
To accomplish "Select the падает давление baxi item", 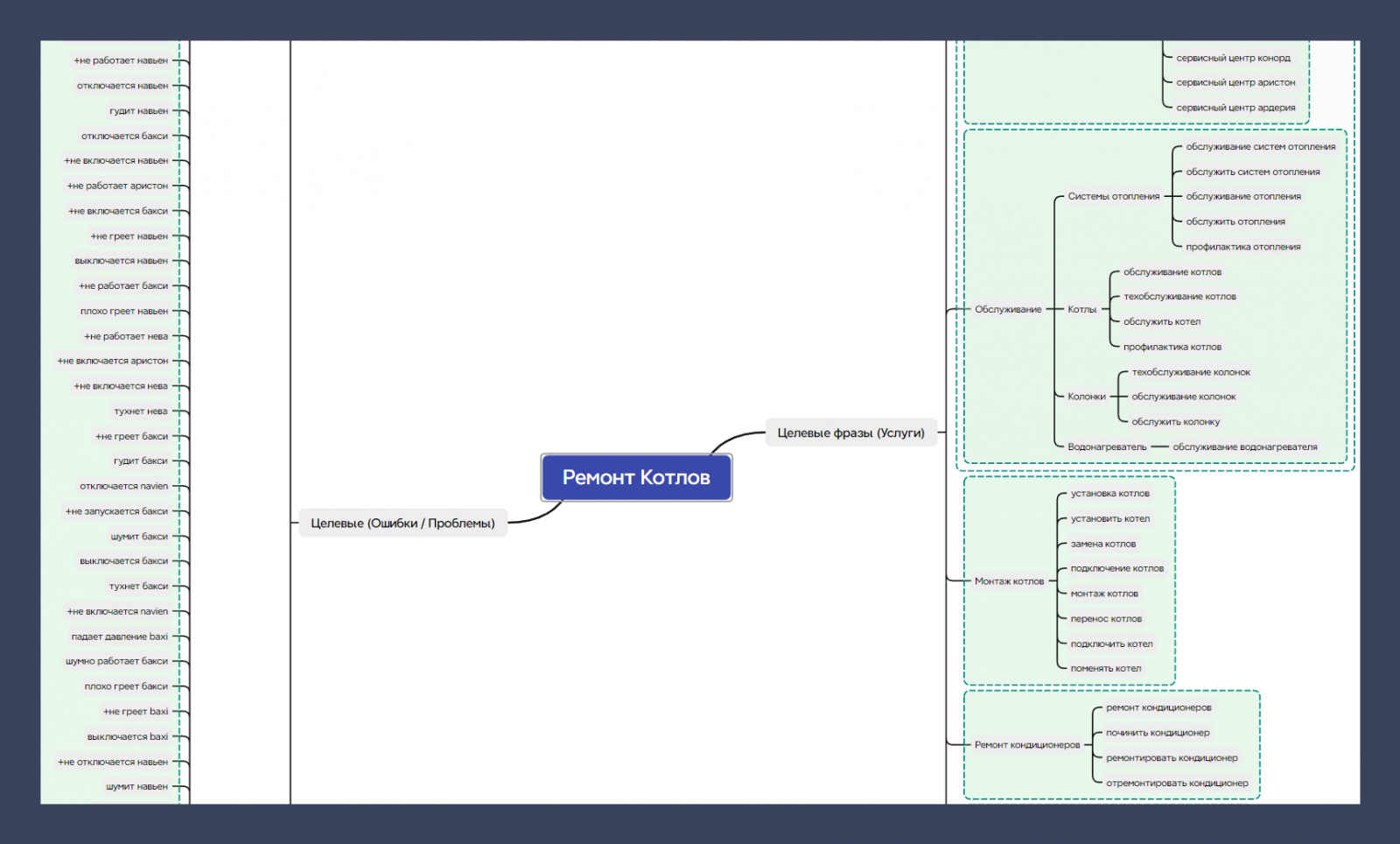I will pos(120,637).
